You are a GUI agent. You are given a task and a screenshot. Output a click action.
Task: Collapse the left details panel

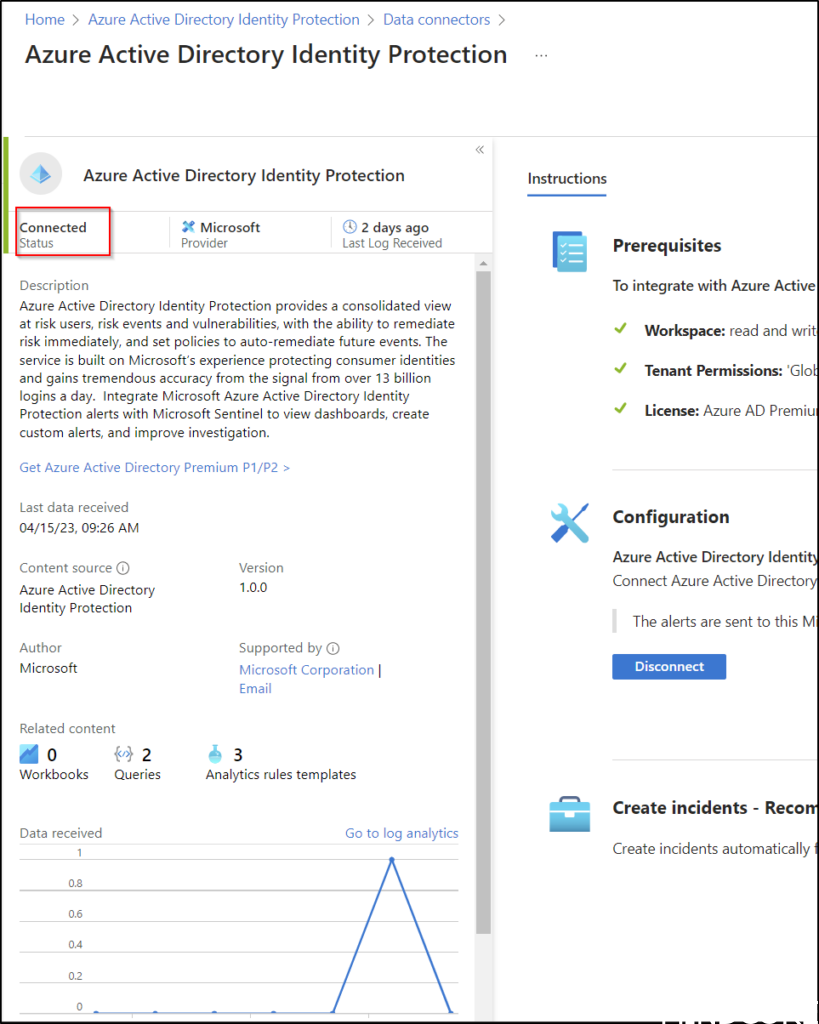click(479, 150)
